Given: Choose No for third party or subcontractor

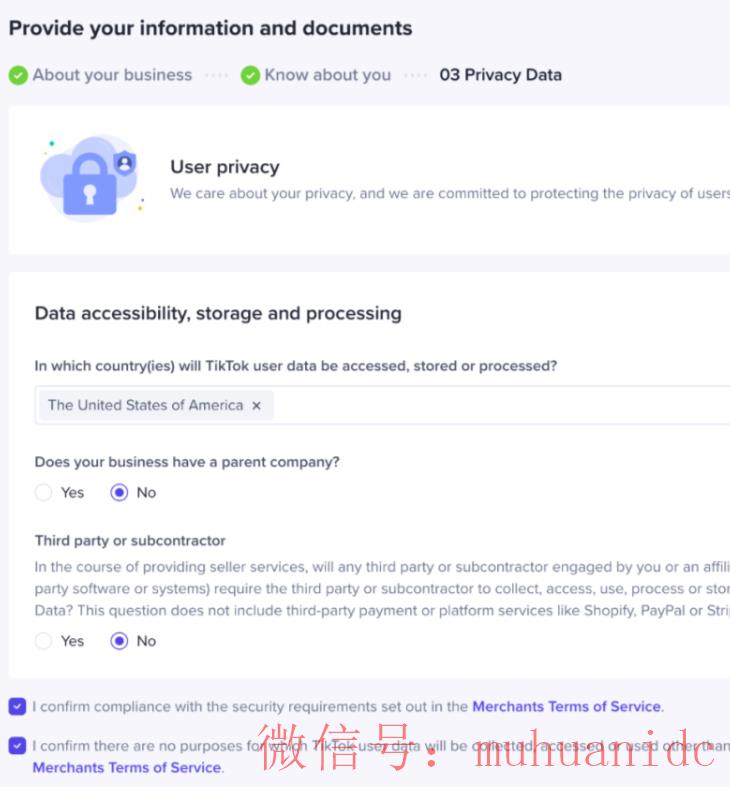Looking at the screenshot, I should click(x=120, y=641).
